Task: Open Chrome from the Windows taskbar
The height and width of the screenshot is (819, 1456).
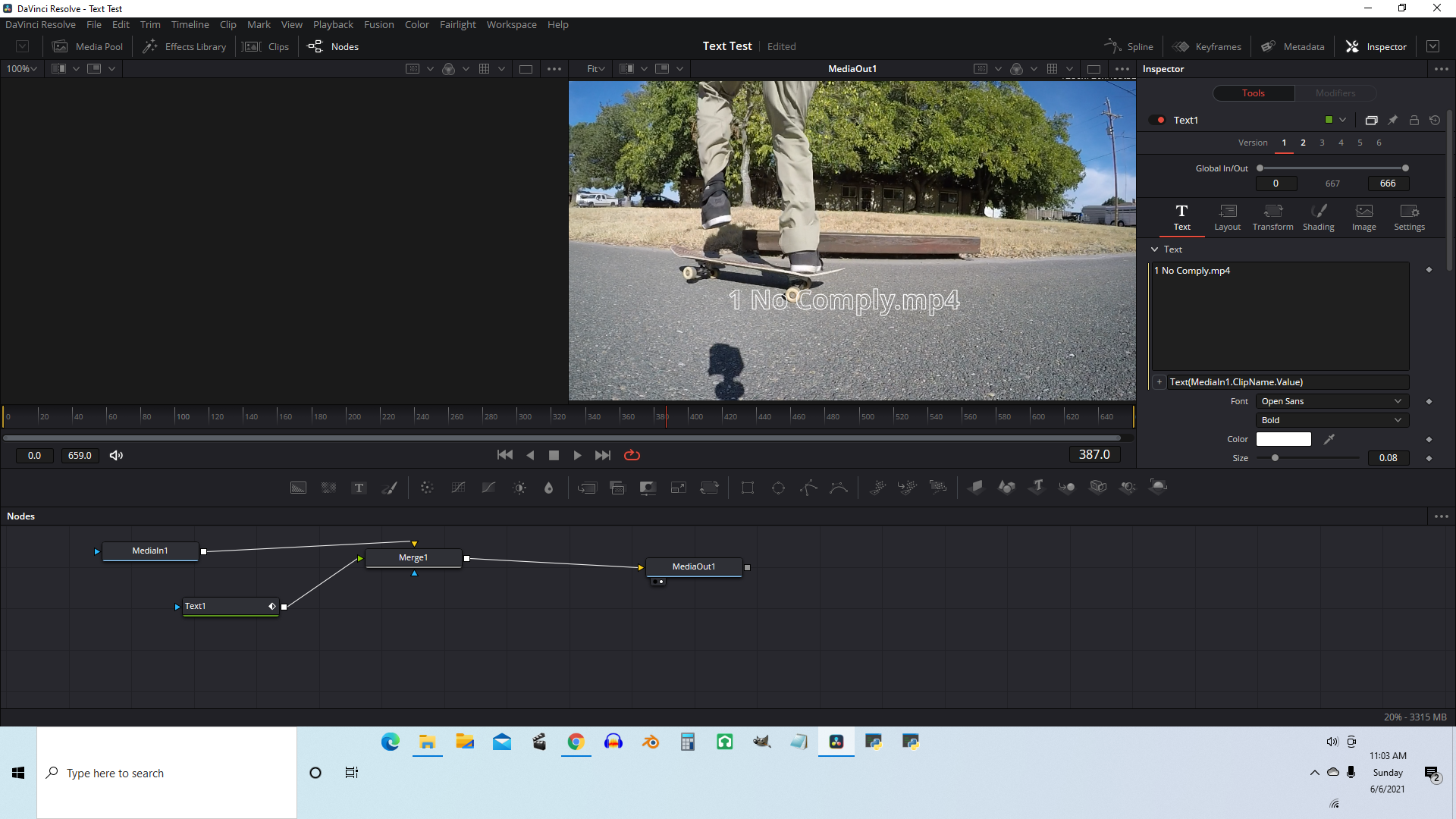Action: (x=576, y=742)
